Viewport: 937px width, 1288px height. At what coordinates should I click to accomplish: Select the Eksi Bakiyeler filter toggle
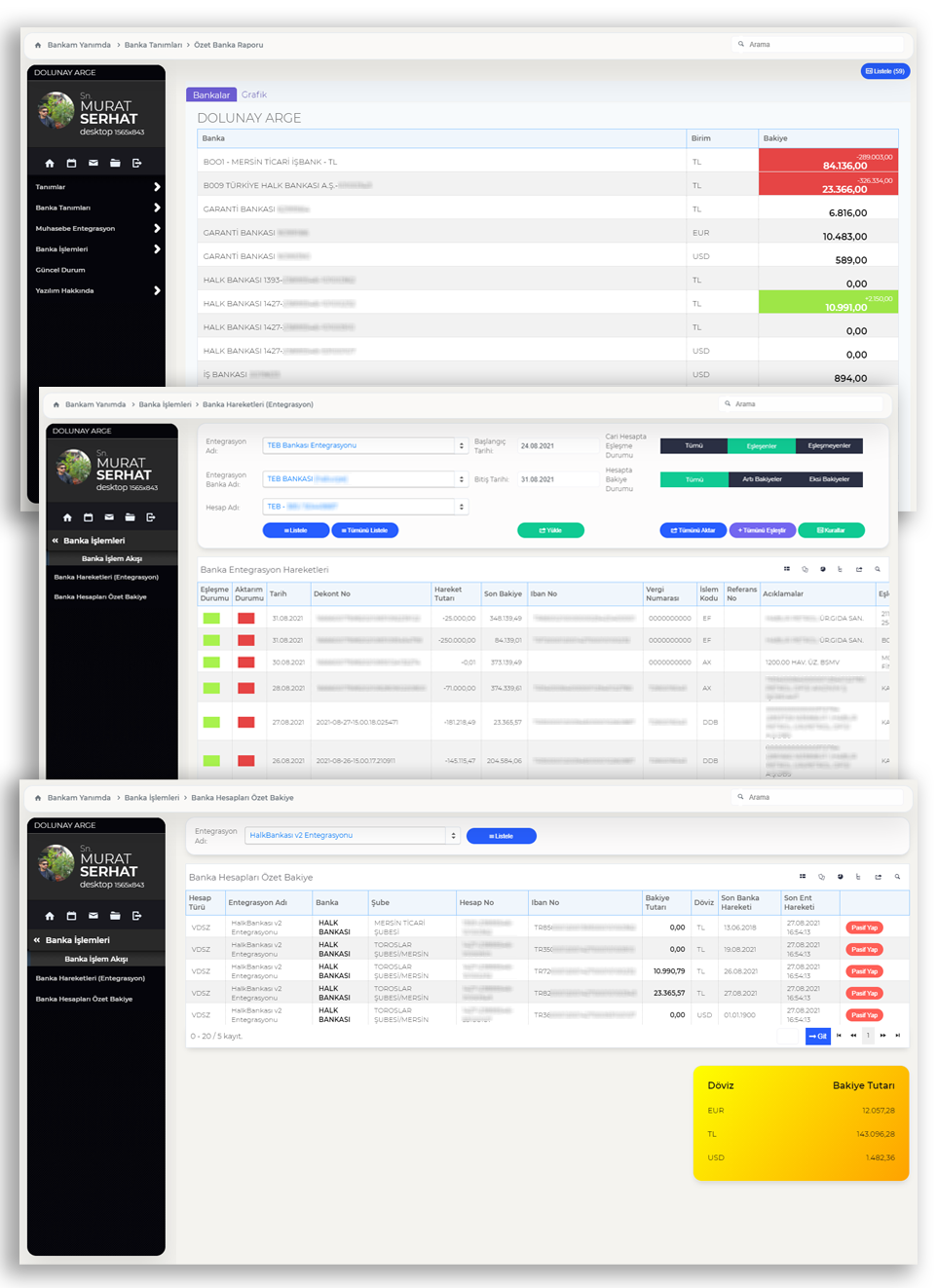pyautogui.click(x=829, y=478)
